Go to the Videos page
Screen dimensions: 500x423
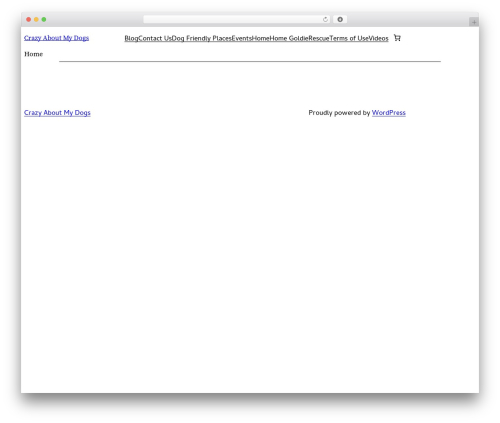coord(378,38)
